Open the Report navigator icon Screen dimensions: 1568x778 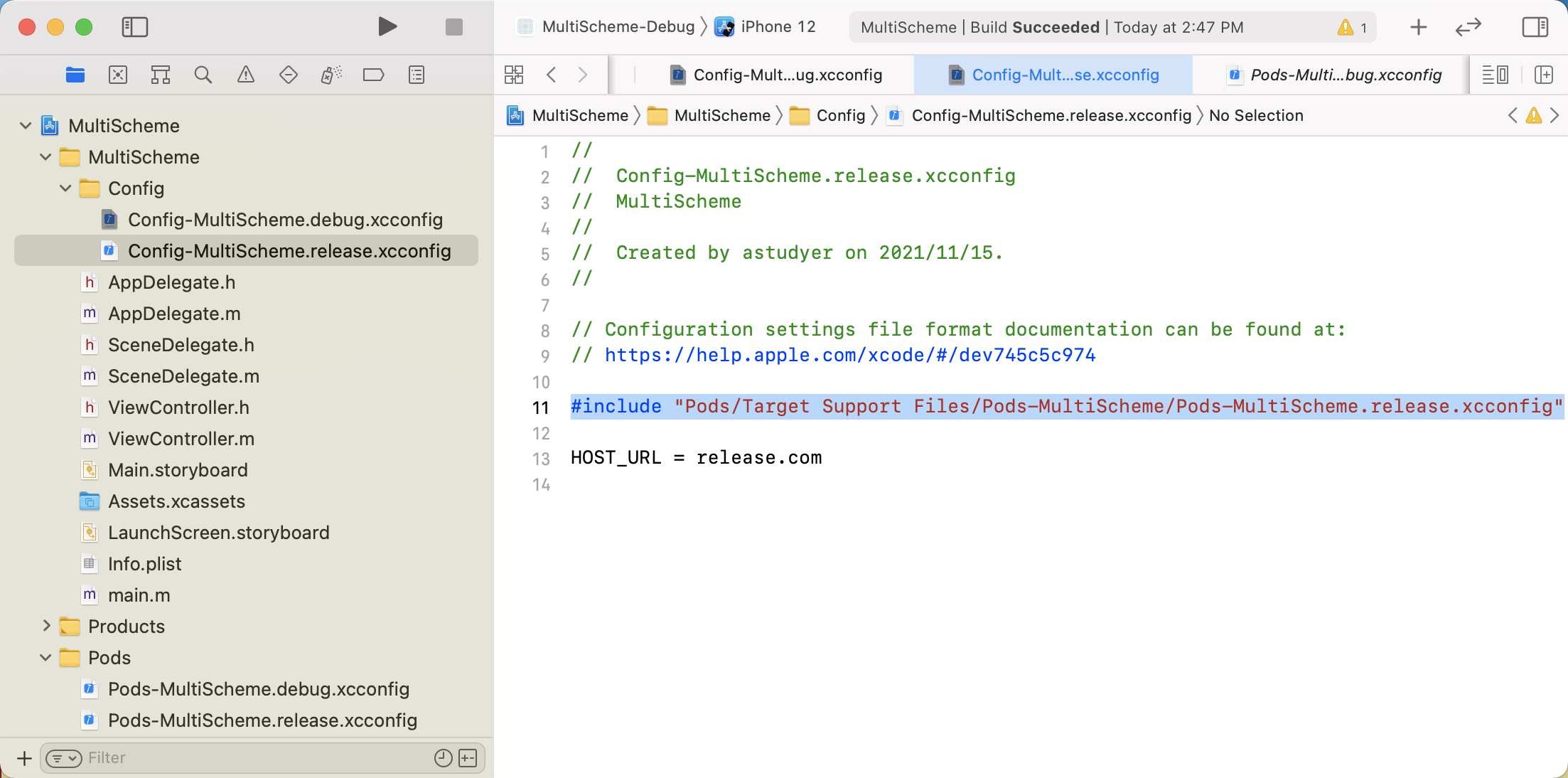pyautogui.click(x=417, y=75)
